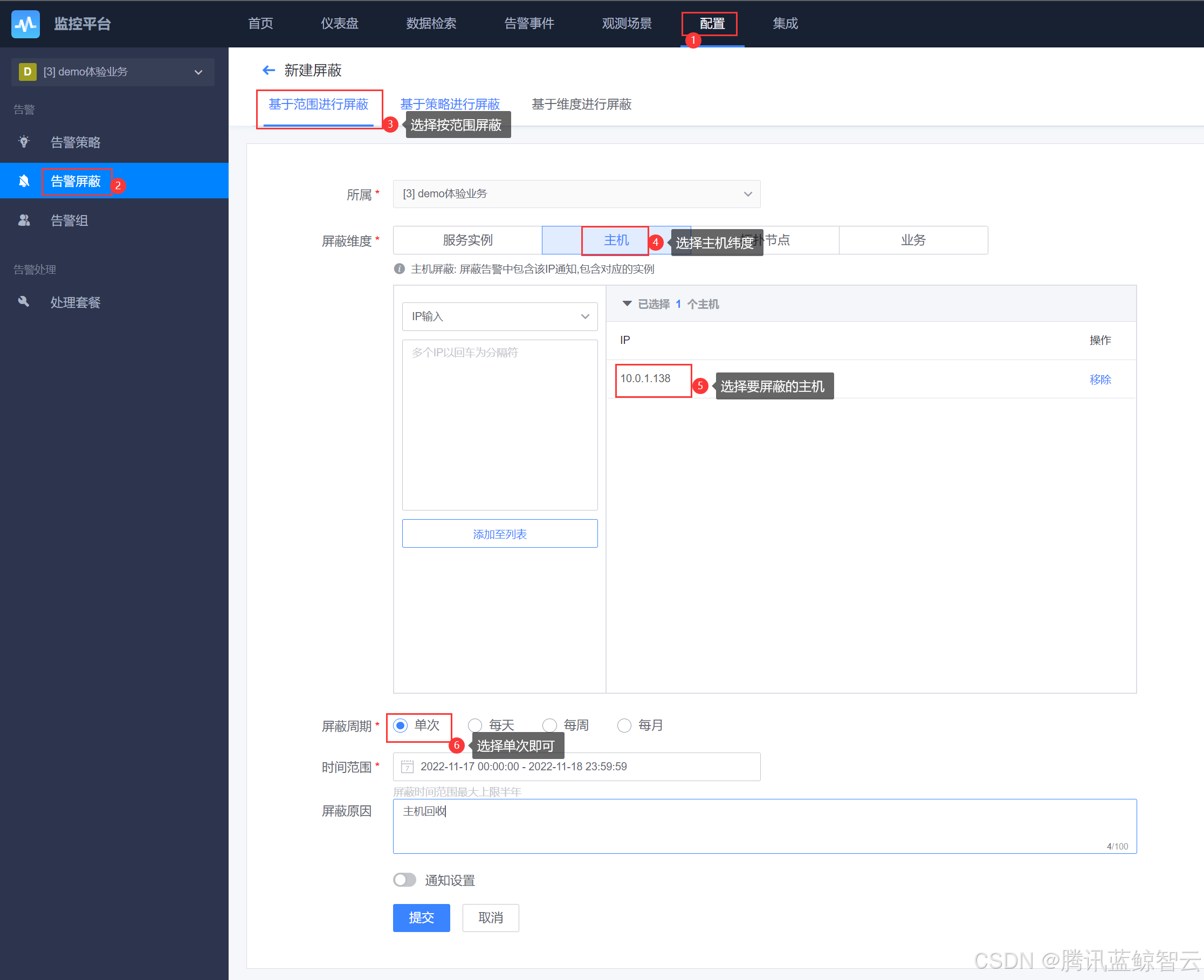Click the muted bell icon for 告警屏蔽

[24, 181]
